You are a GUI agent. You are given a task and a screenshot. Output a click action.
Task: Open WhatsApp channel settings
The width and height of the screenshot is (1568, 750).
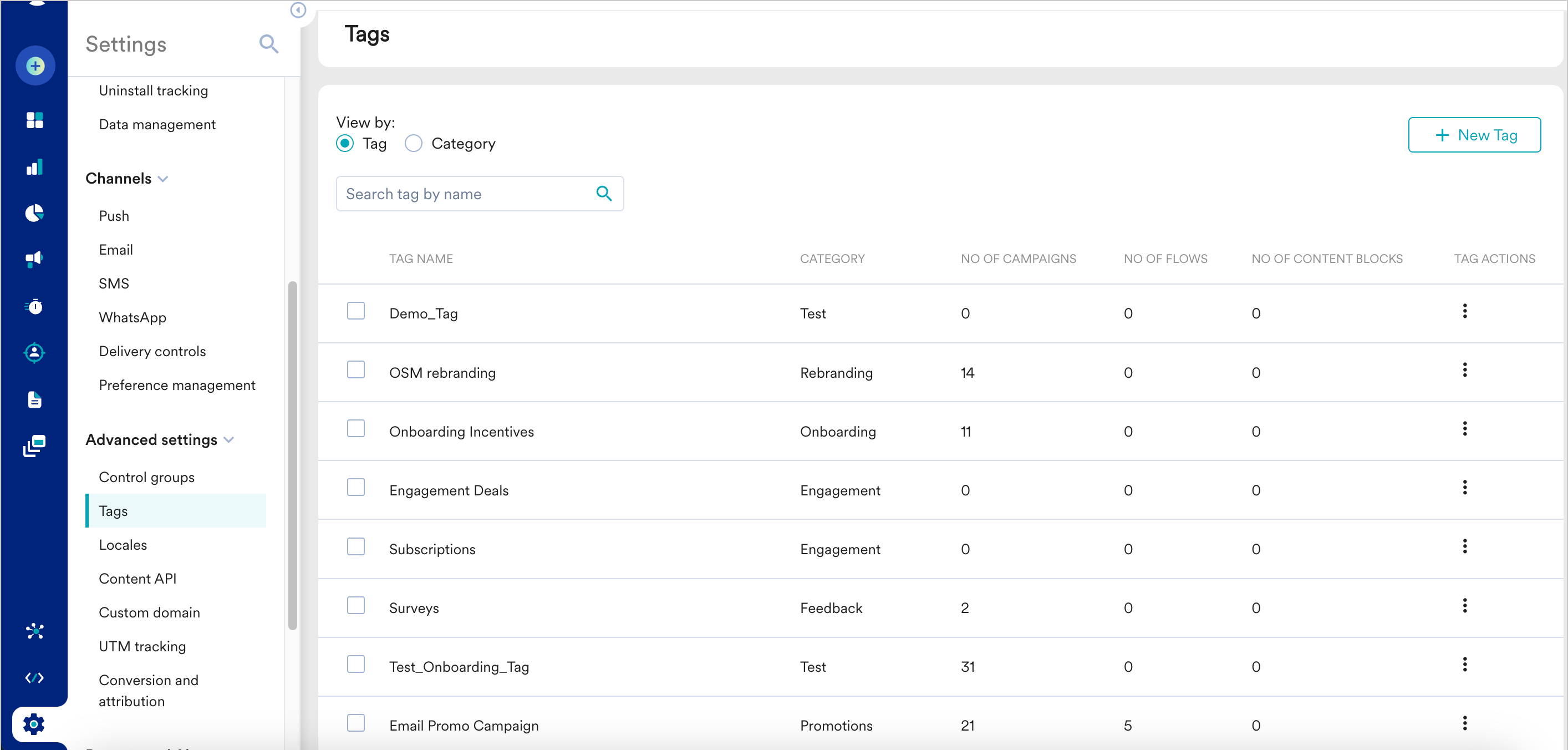click(x=133, y=318)
